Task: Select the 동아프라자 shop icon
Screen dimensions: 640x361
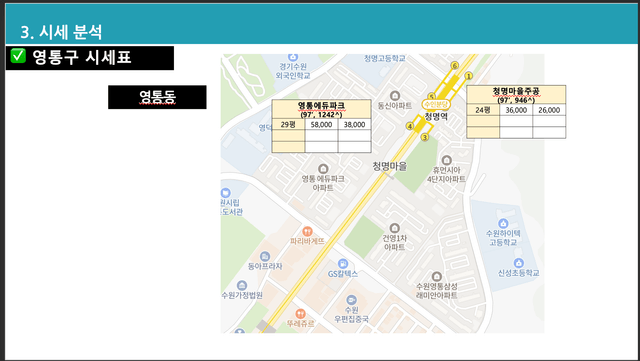Action: pos(265,256)
